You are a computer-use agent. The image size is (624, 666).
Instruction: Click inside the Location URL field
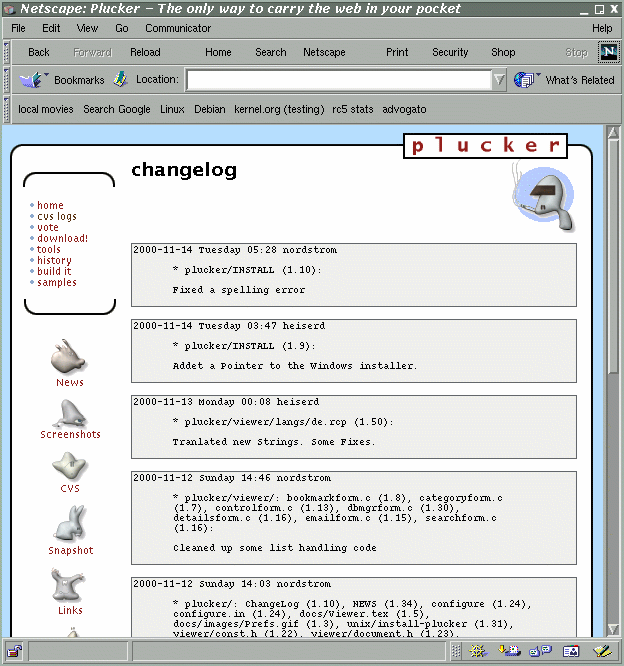coord(339,80)
